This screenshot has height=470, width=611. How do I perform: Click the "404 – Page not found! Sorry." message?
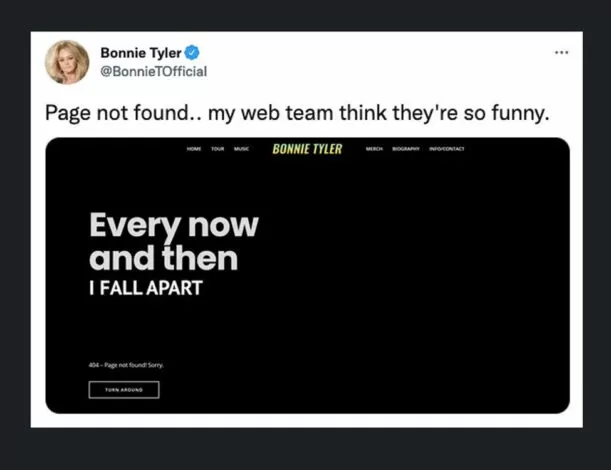tap(126, 365)
